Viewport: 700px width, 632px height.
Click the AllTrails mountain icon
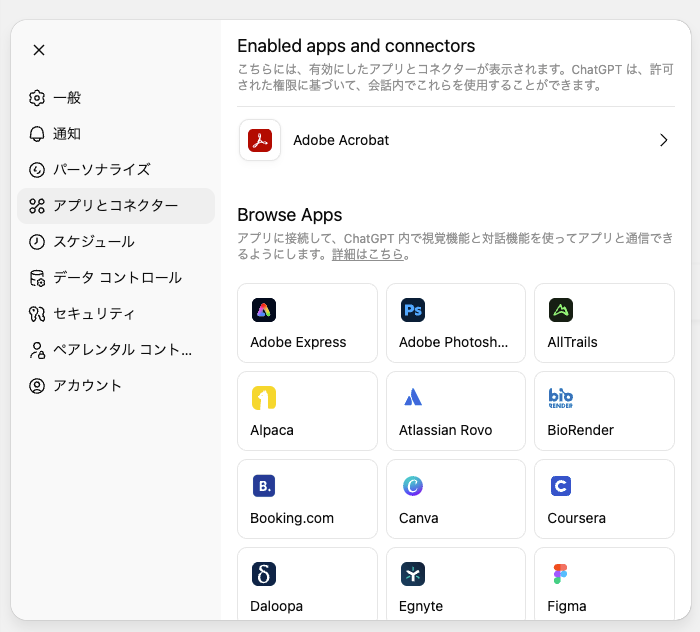click(x=560, y=310)
